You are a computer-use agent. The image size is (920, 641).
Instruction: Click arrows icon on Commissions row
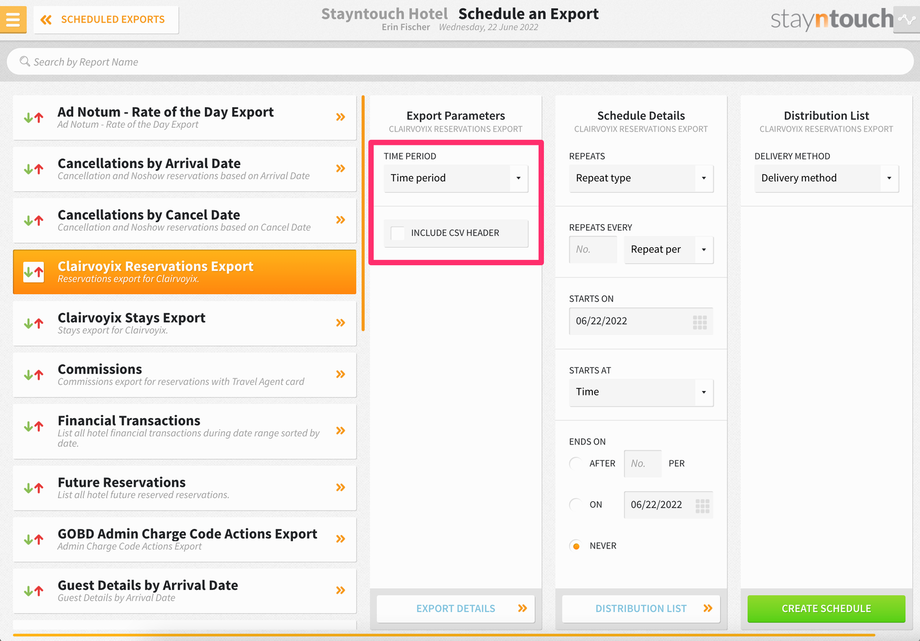click(33, 375)
